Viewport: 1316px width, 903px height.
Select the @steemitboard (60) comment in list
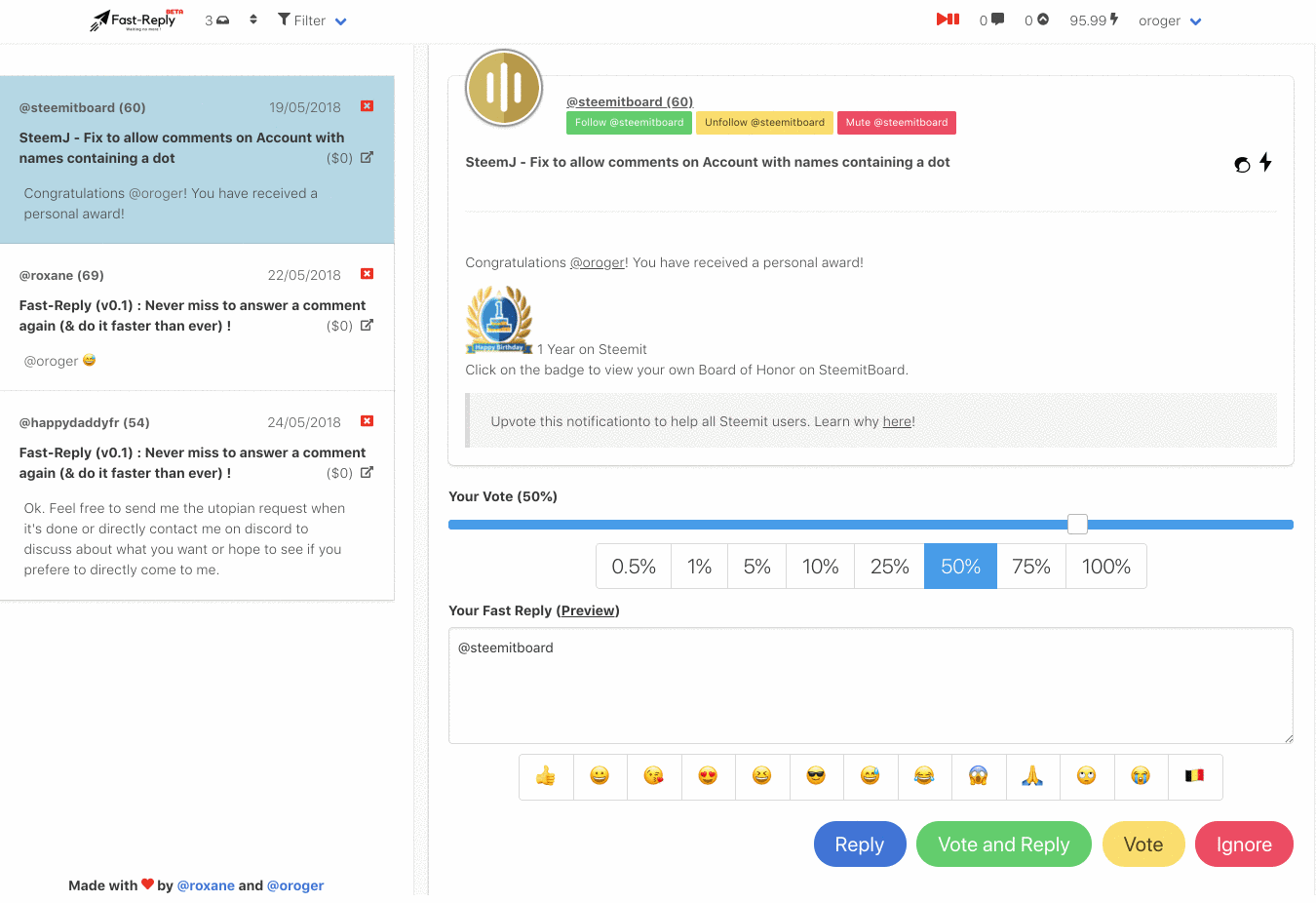pos(197,160)
